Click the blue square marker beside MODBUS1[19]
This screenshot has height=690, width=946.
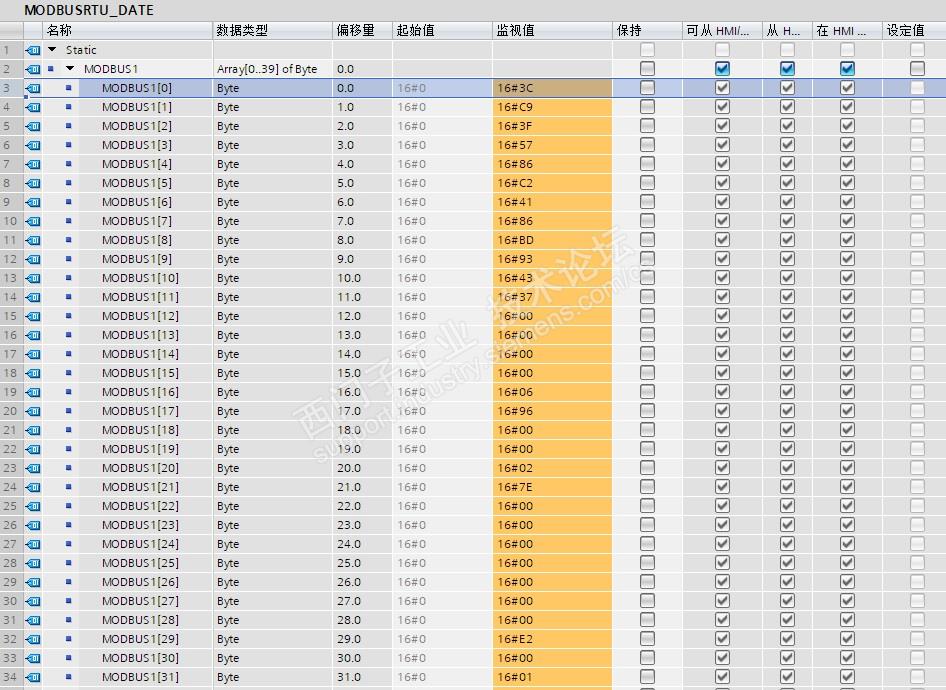[69, 449]
